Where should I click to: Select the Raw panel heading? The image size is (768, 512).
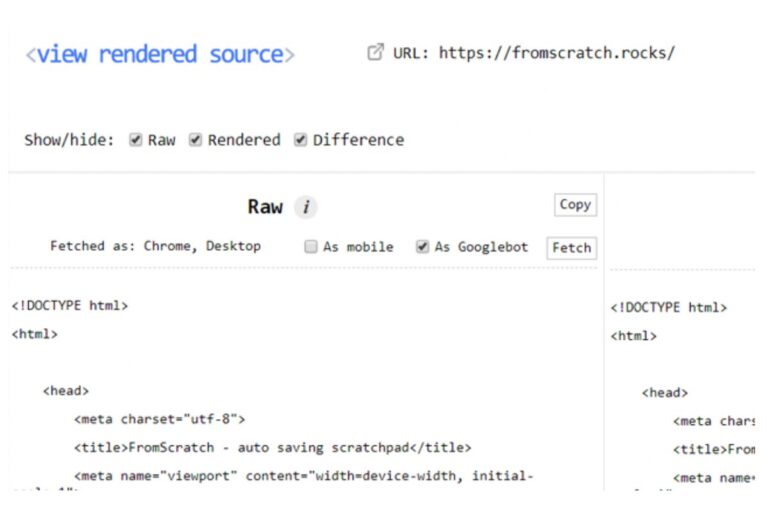point(265,207)
